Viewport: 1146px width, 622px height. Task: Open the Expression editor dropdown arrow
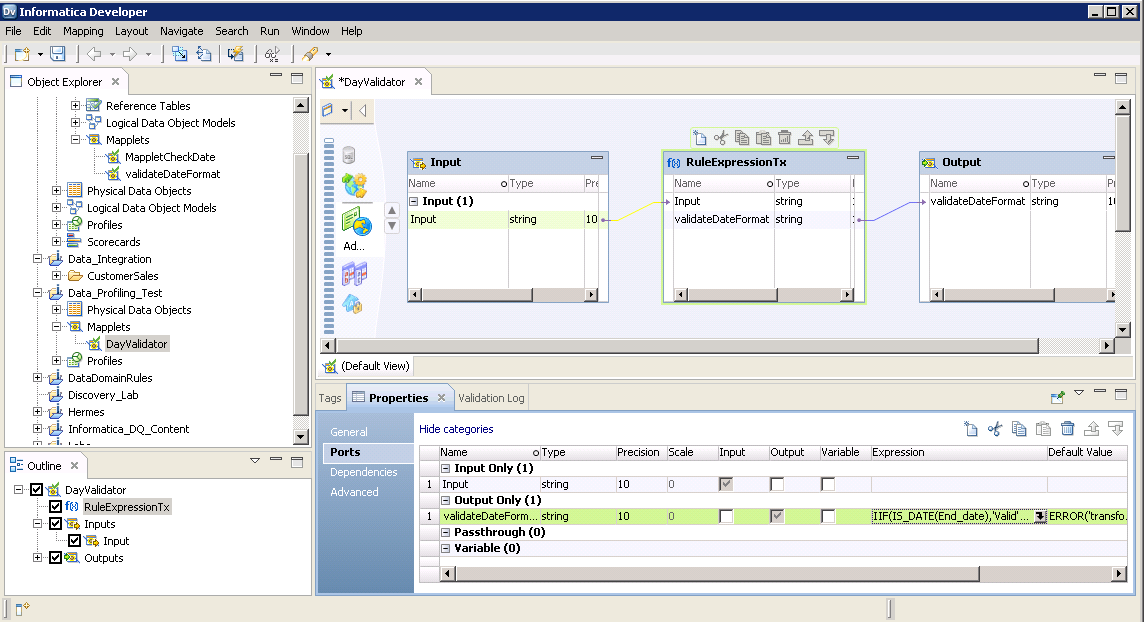[1040, 516]
